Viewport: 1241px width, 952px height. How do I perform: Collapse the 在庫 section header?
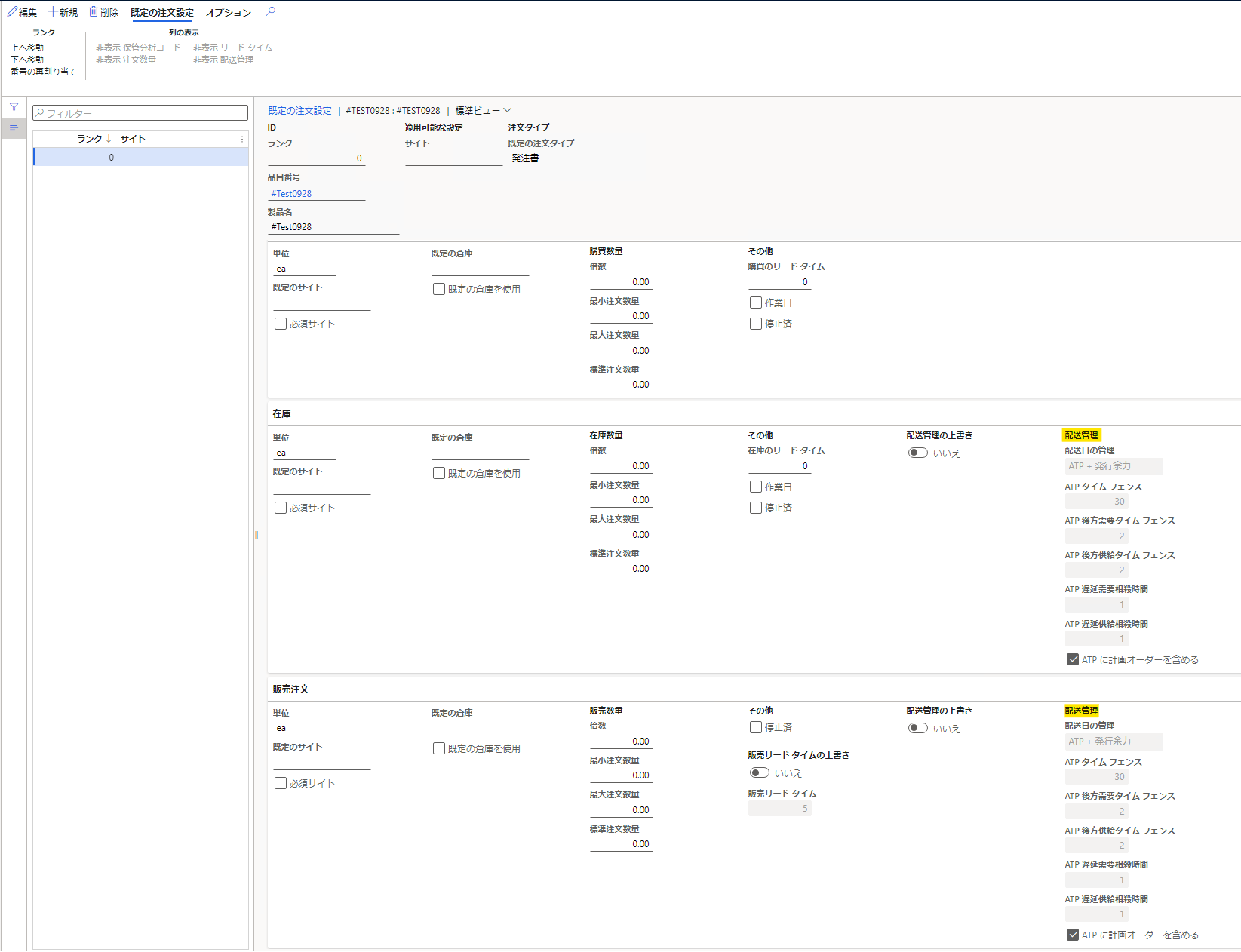pos(281,414)
